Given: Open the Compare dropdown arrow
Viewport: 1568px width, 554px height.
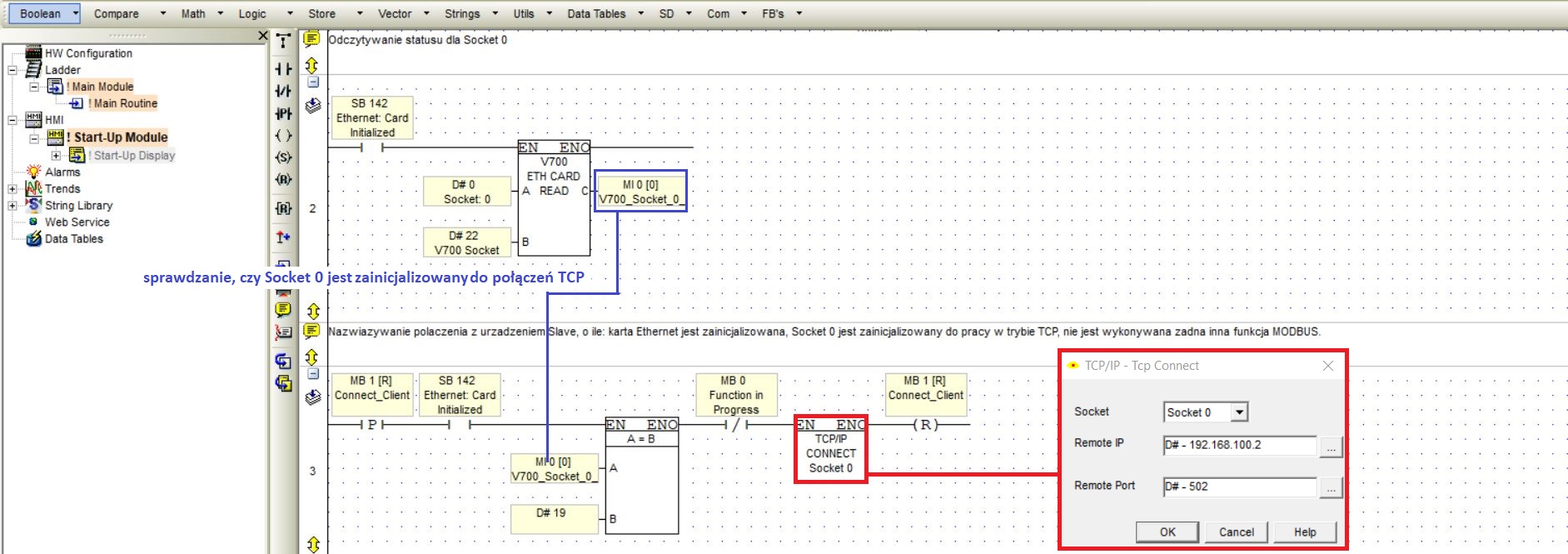Looking at the screenshot, I should pos(162,13).
